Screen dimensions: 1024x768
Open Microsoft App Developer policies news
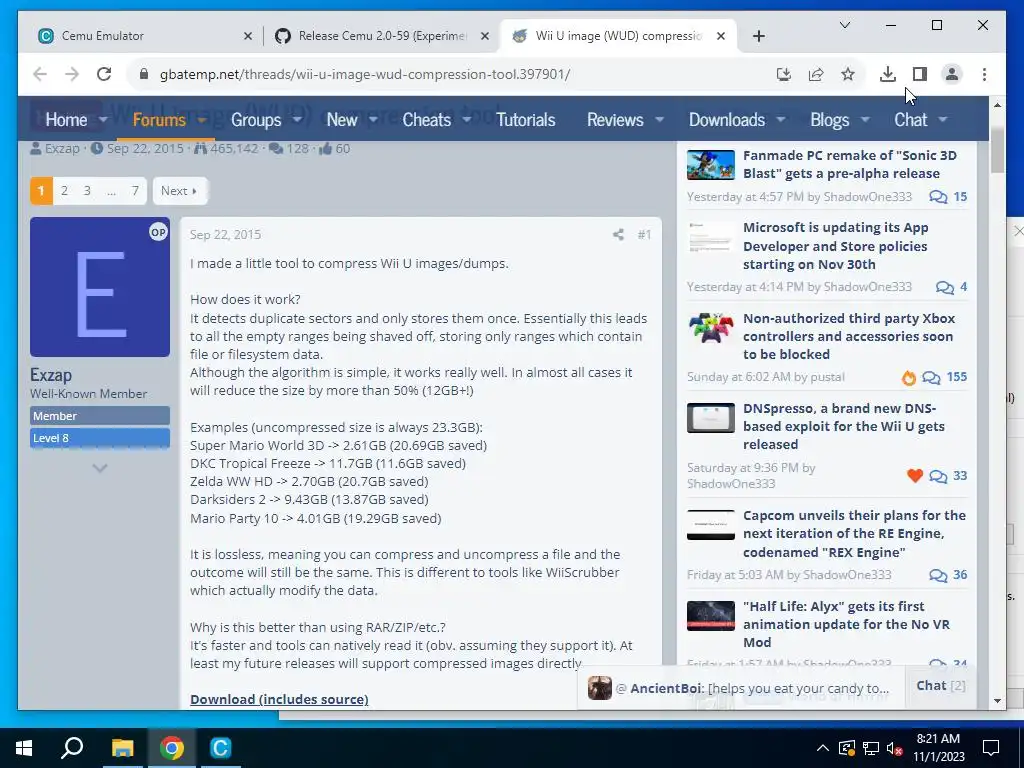click(x=835, y=246)
